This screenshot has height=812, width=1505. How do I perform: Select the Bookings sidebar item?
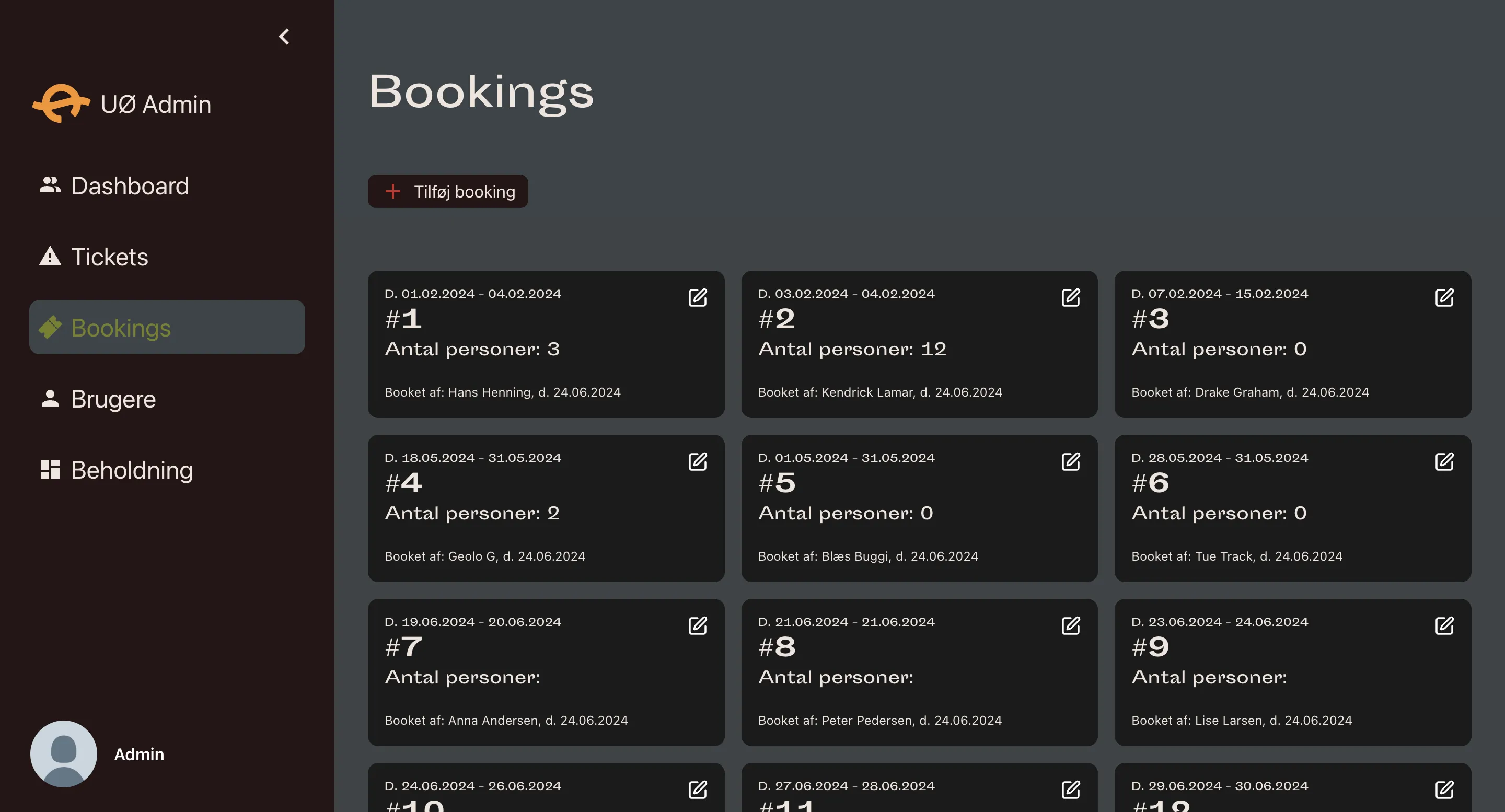167,328
